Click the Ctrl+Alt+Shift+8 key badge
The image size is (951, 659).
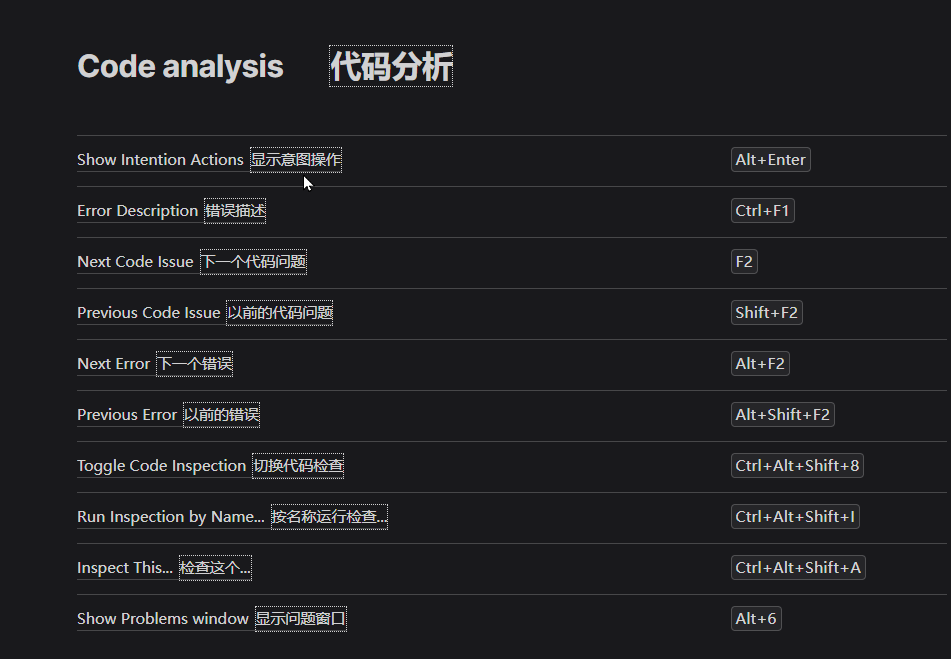(797, 466)
